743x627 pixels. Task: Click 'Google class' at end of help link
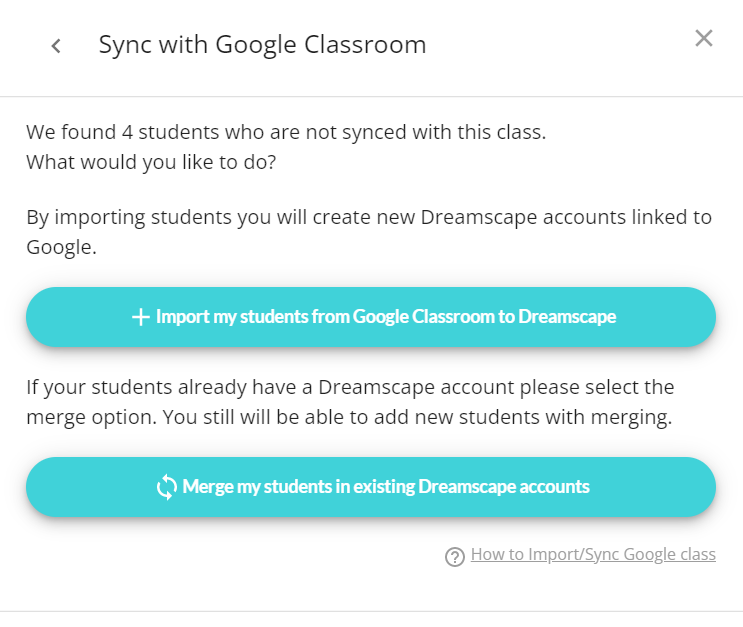pyautogui.click(x=670, y=554)
